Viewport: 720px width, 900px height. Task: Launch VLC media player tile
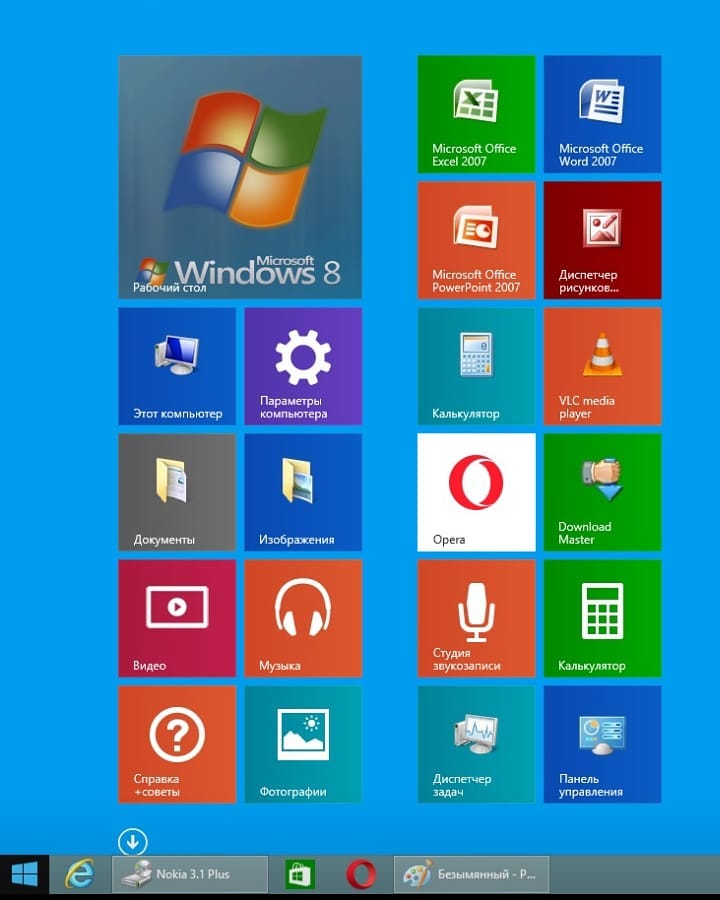coord(602,366)
